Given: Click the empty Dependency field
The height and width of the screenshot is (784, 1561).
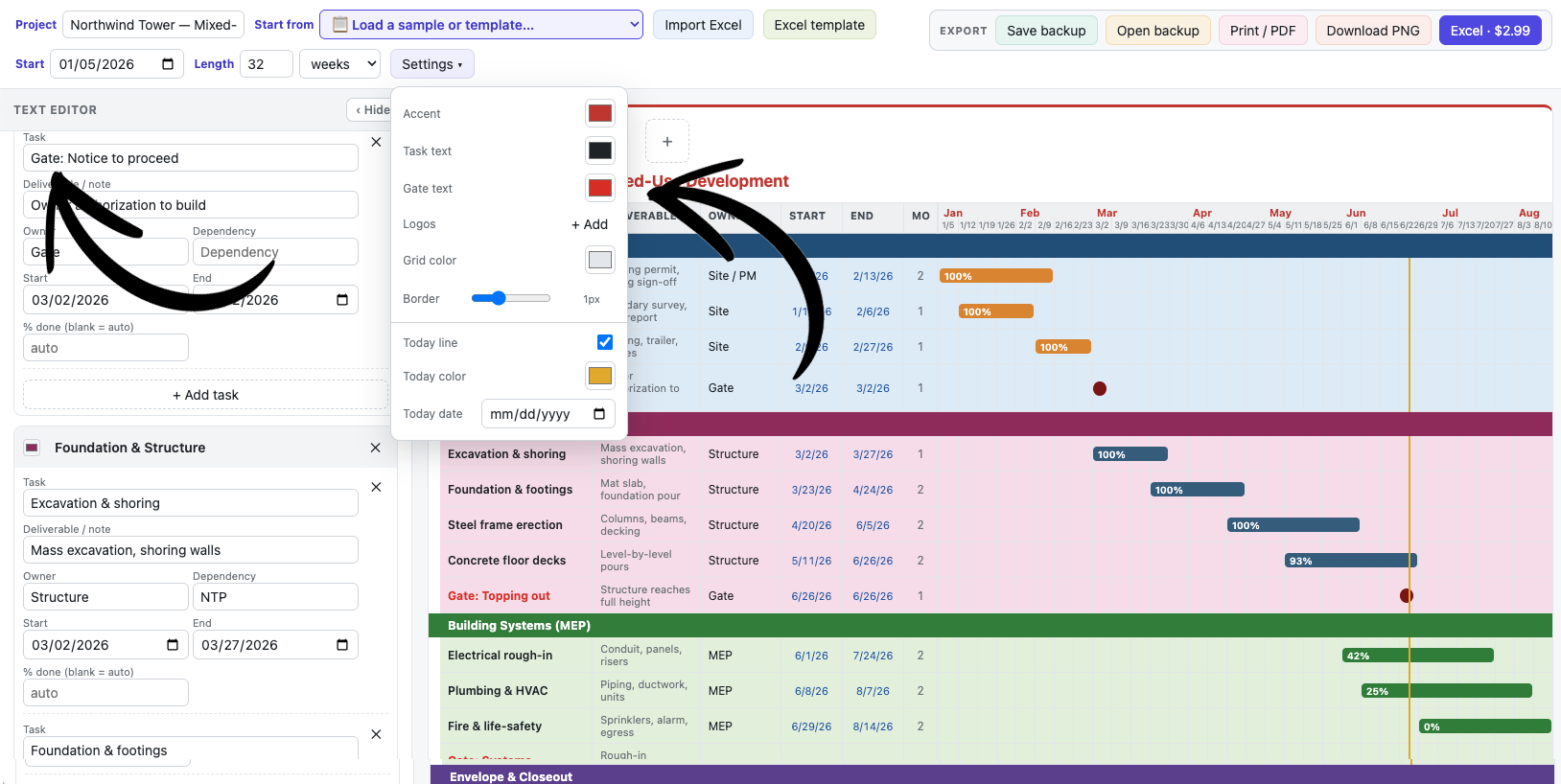Looking at the screenshot, I should (x=275, y=252).
